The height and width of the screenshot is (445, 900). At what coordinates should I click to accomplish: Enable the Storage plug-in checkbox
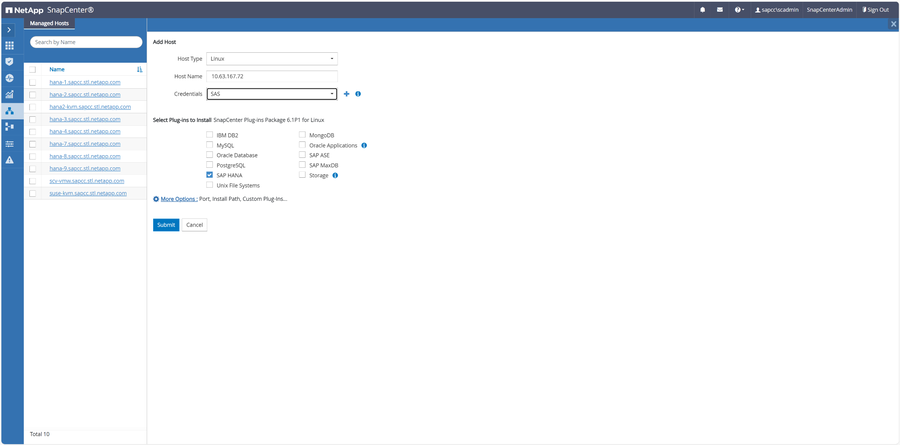[302, 175]
